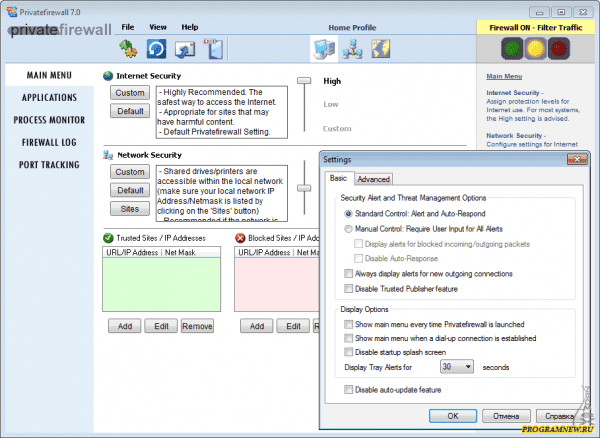Click URL/IP Address column header in Trusted list

[x=132, y=252]
